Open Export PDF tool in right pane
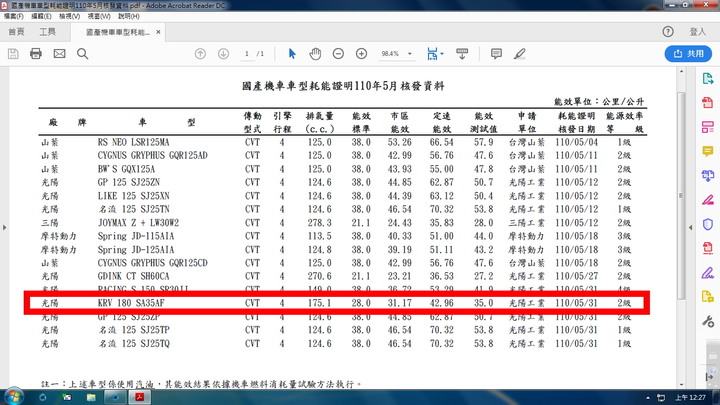 (x=708, y=79)
